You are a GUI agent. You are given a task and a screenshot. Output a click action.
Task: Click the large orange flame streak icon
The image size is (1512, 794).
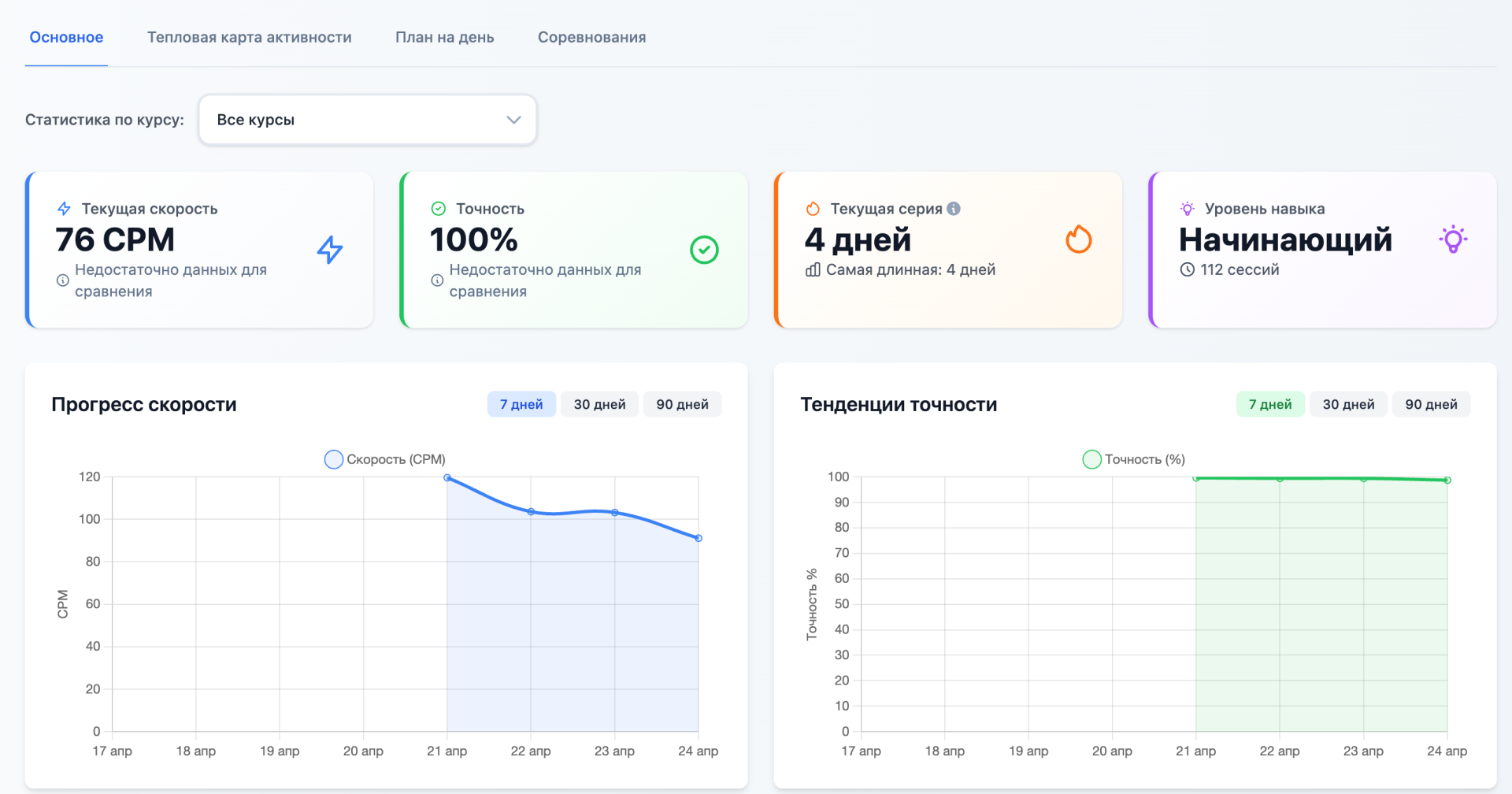[x=1078, y=239]
